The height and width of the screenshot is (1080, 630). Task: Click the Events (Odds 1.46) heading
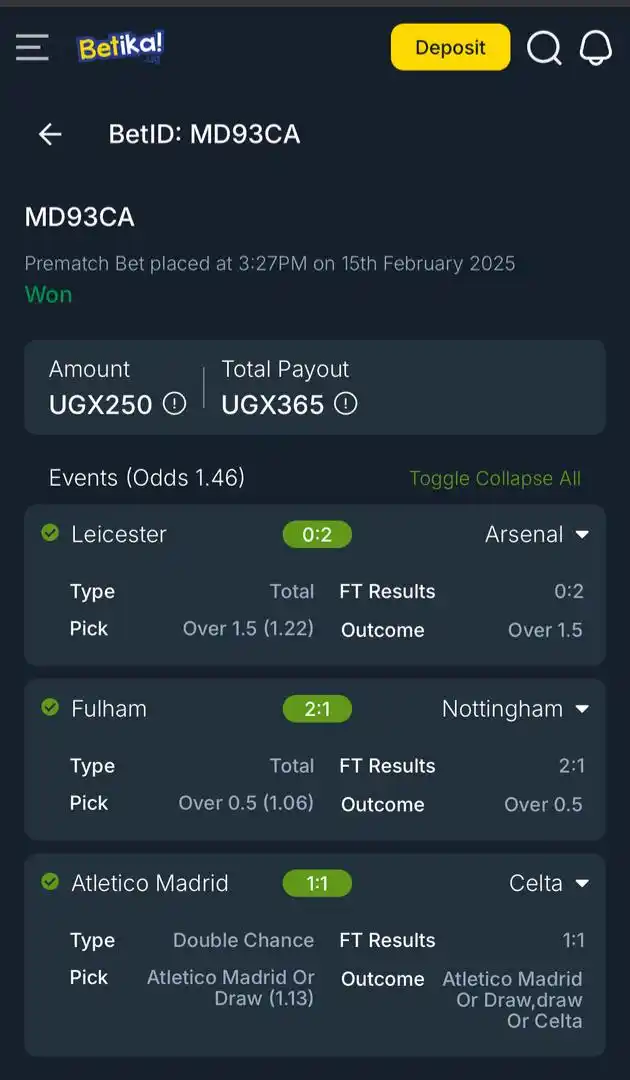coord(146,478)
